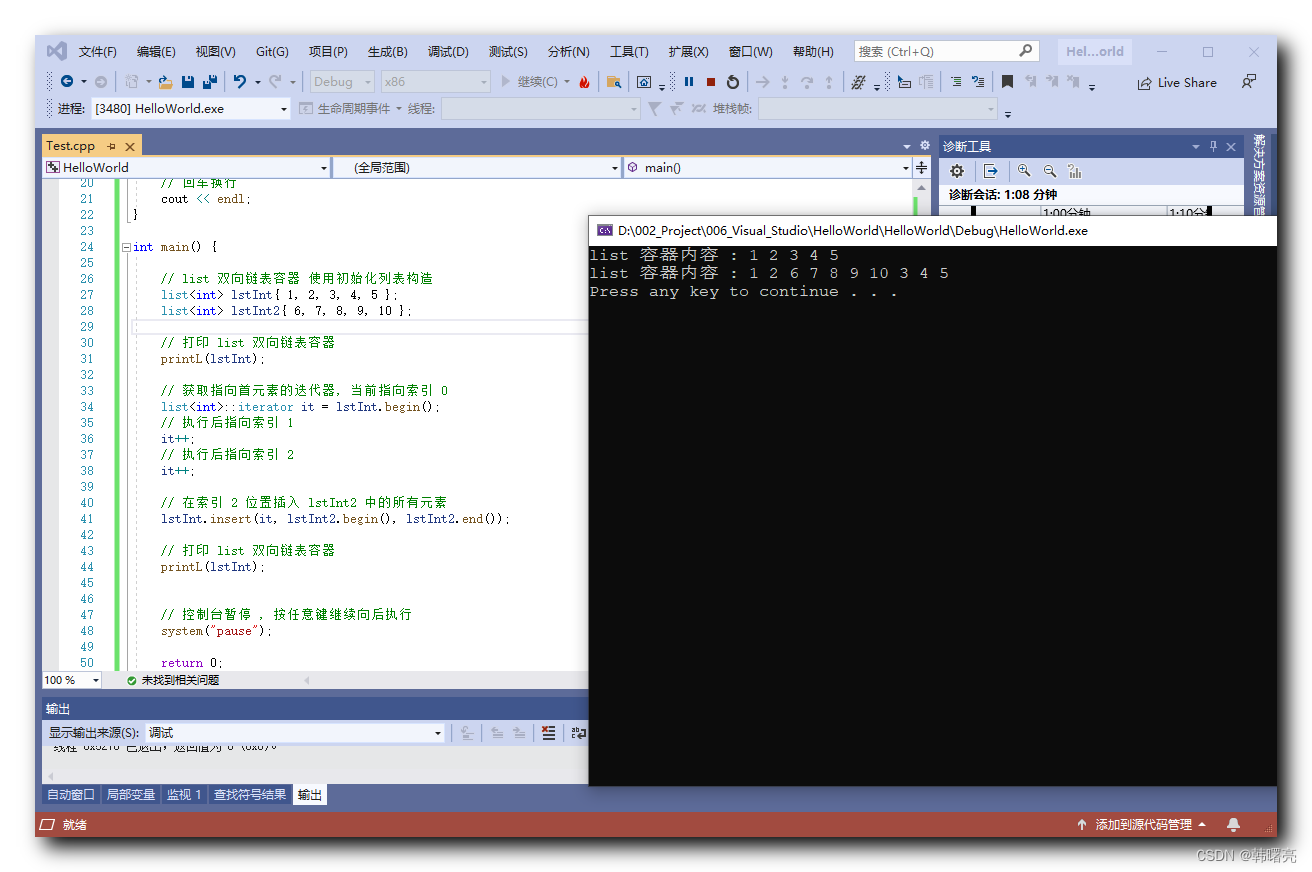Click 添加到源代码管理 in the status bar
This screenshot has height=872, width=1312.
pos(1142,825)
